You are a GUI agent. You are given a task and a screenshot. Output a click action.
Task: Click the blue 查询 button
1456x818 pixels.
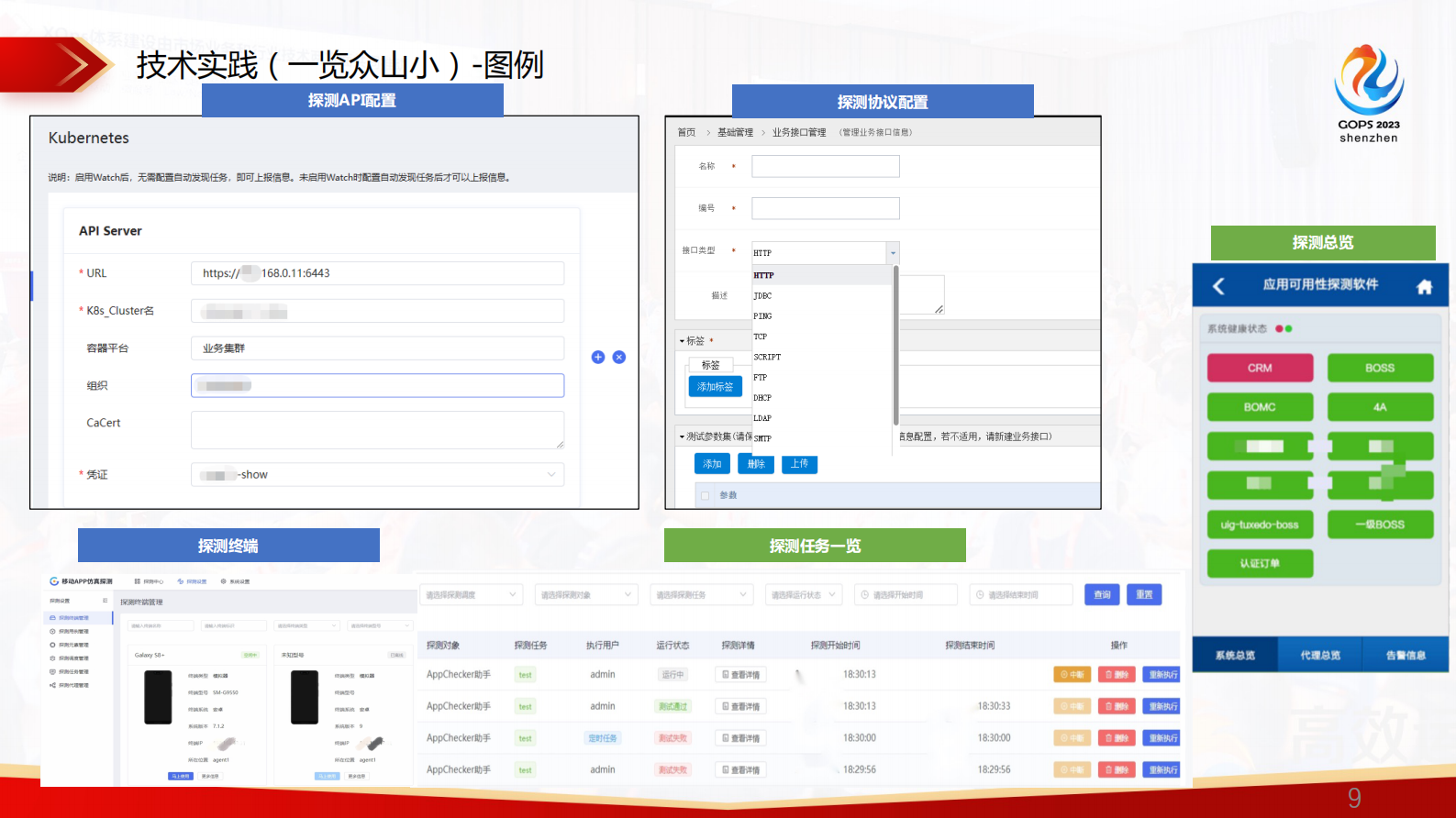(x=1102, y=595)
